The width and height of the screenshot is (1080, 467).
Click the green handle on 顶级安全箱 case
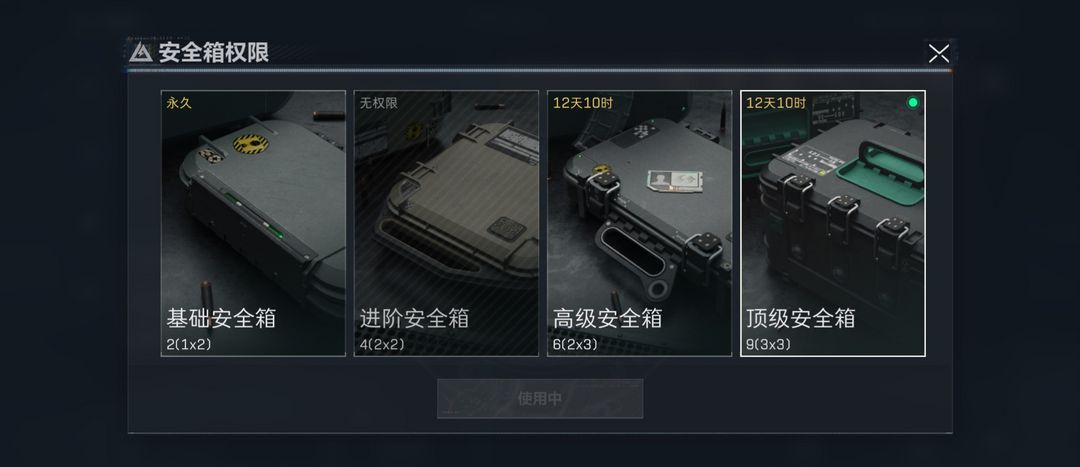pyautogui.click(x=884, y=173)
